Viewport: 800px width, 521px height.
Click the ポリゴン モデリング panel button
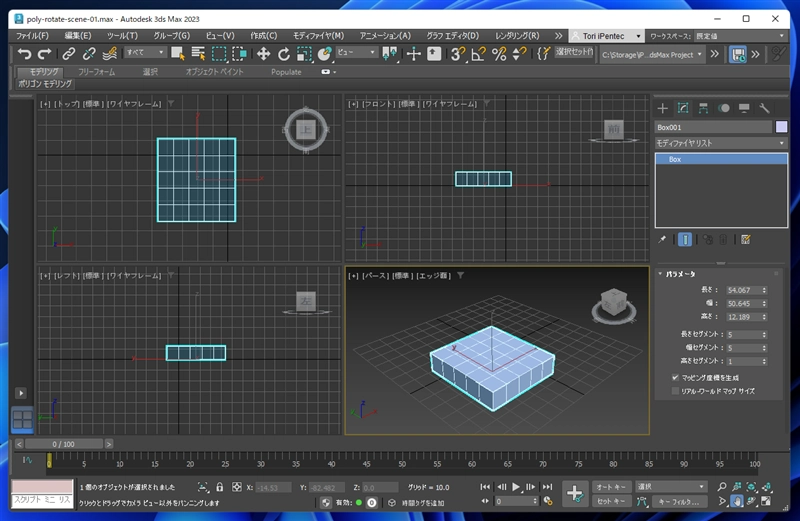pos(45,84)
